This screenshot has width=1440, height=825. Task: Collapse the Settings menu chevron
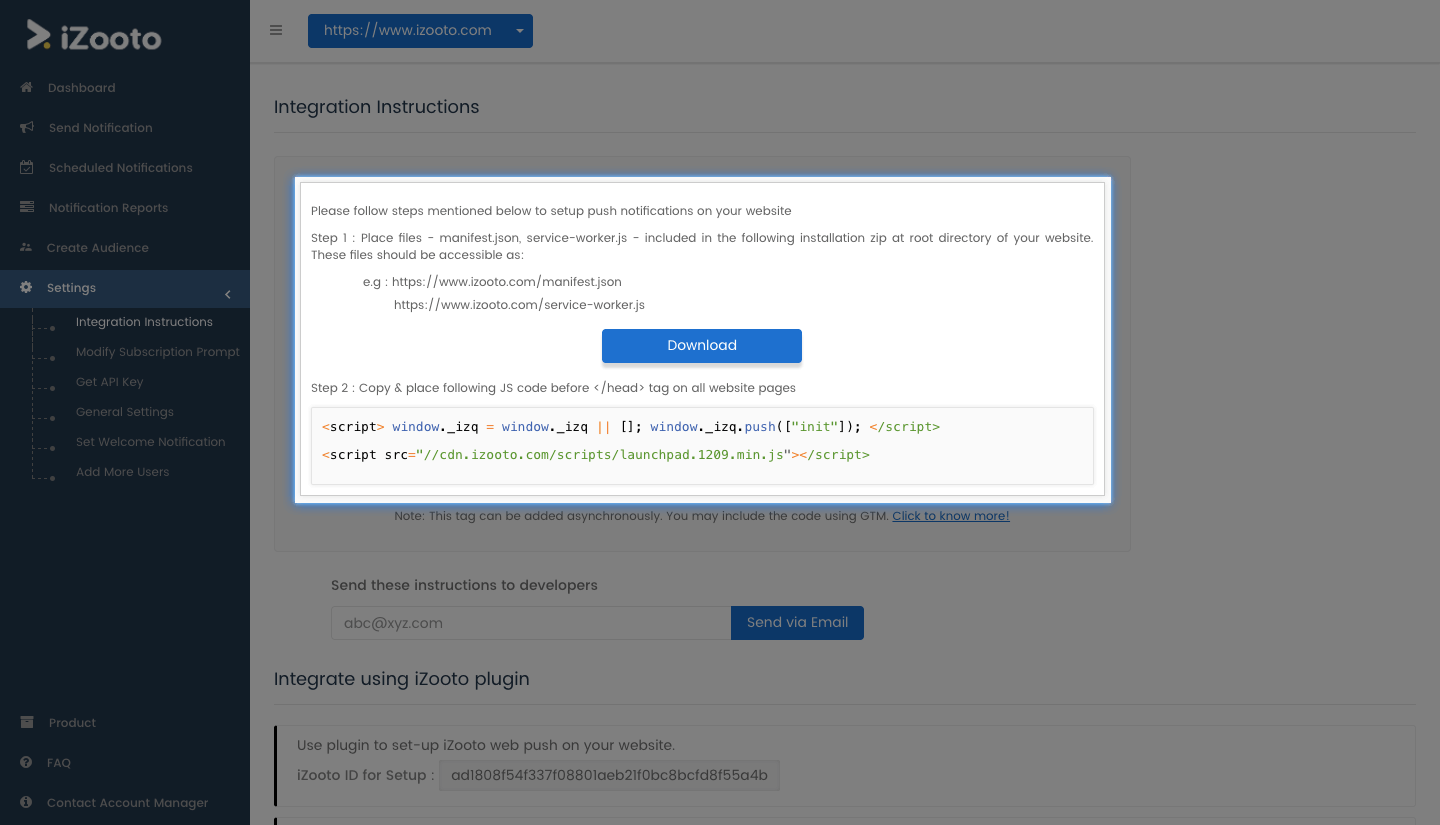[x=228, y=294]
